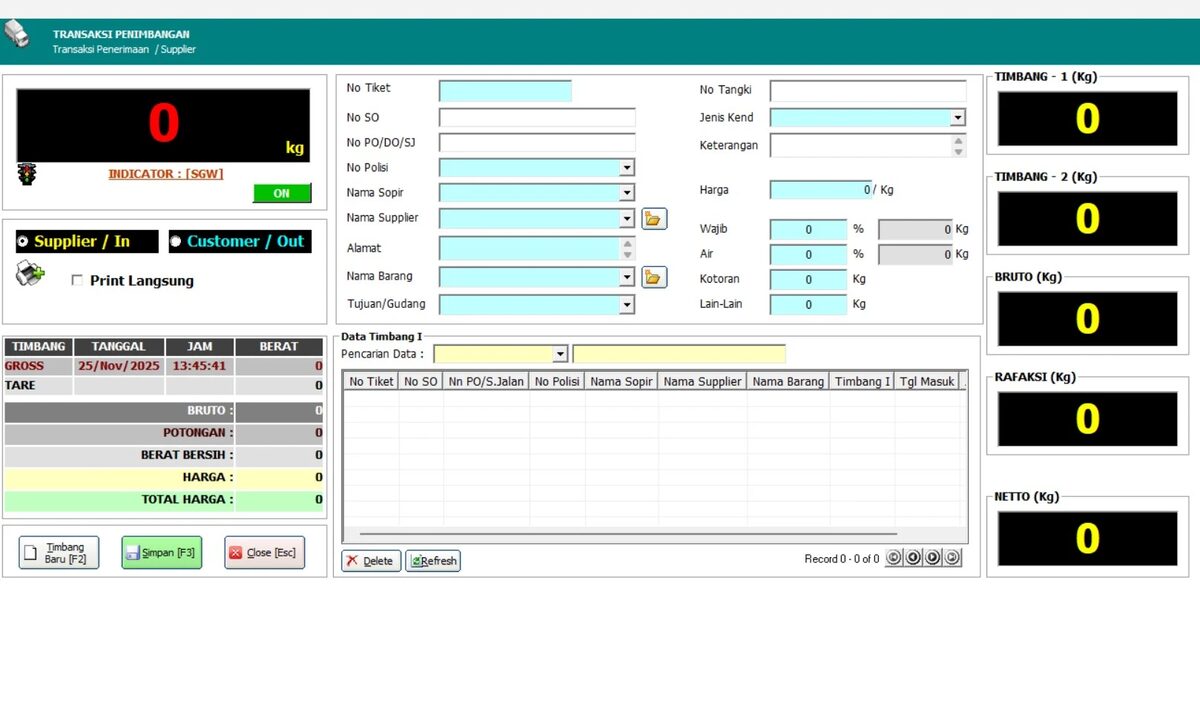Select the Supplier / In radio option
The image size is (1200, 727).
click(87, 241)
